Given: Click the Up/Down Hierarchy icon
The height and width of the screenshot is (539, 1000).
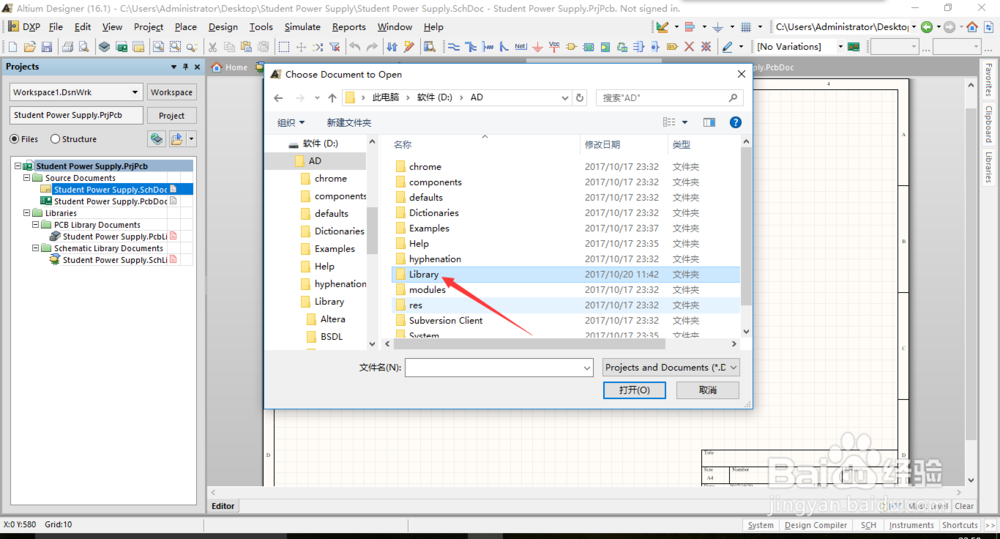Looking at the screenshot, I should click(x=392, y=47).
